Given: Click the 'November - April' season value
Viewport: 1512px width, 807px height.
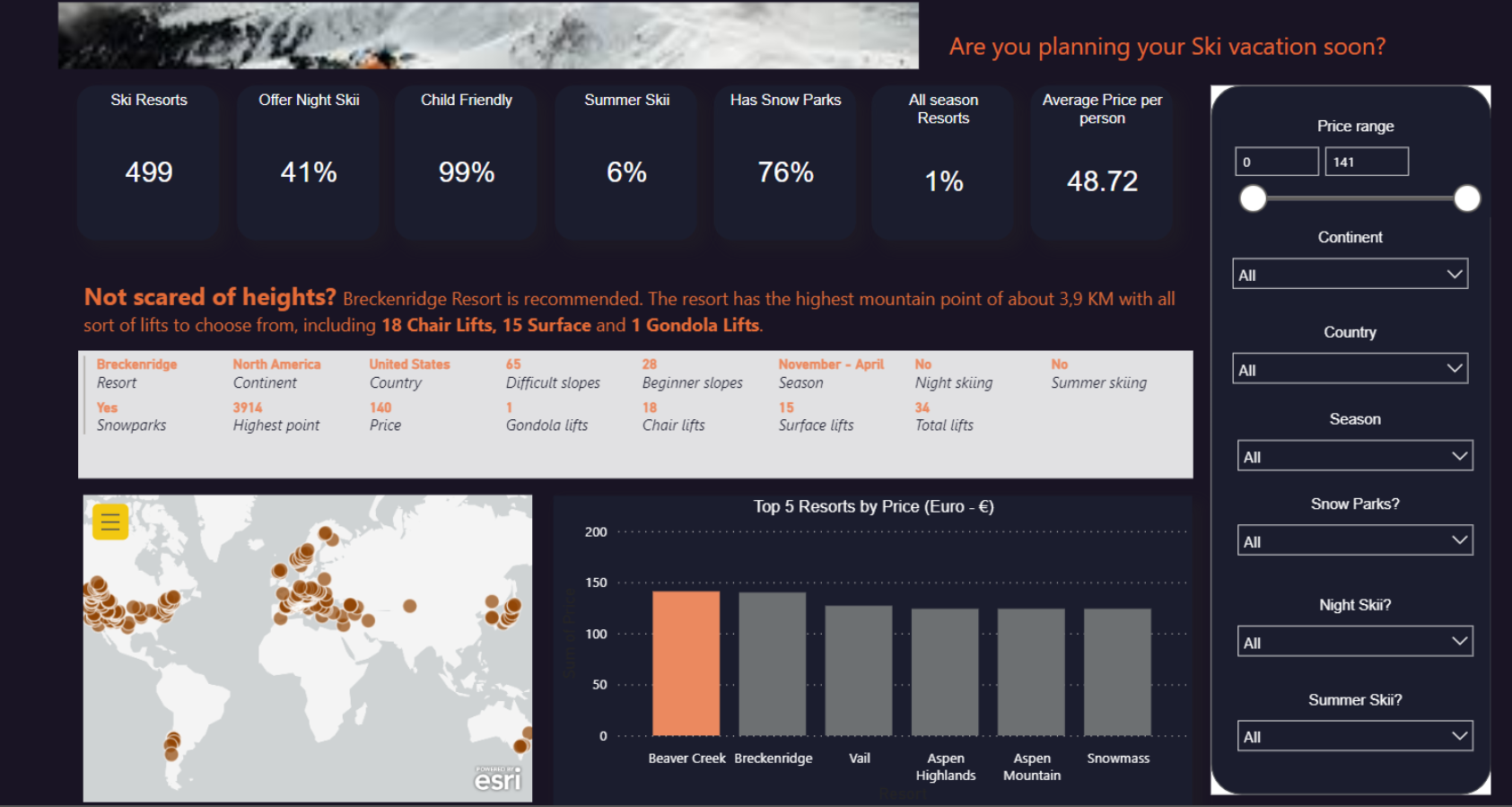Looking at the screenshot, I should point(831,364).
